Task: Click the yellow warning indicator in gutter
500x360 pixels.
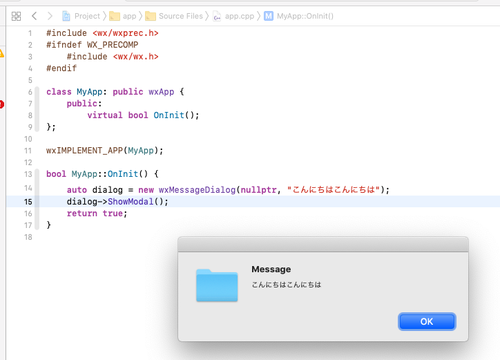Action: [1, 53]
